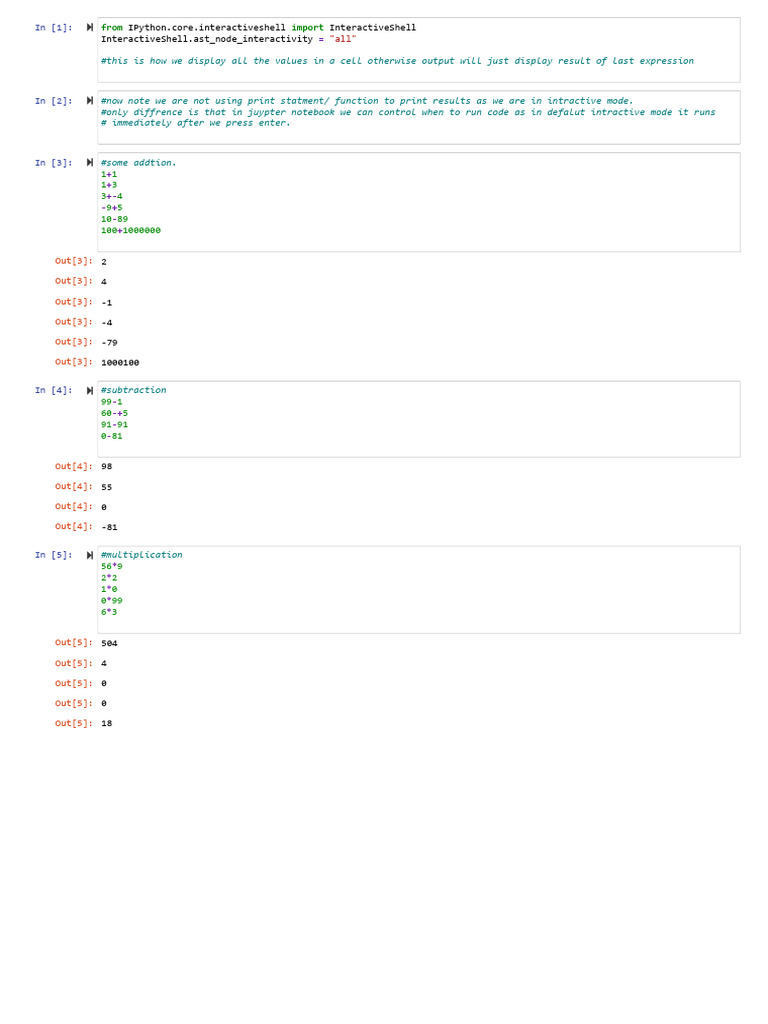Click the code line "99-1"
This screenshot has width=768, height=1024.
click(x=112, y=402)
